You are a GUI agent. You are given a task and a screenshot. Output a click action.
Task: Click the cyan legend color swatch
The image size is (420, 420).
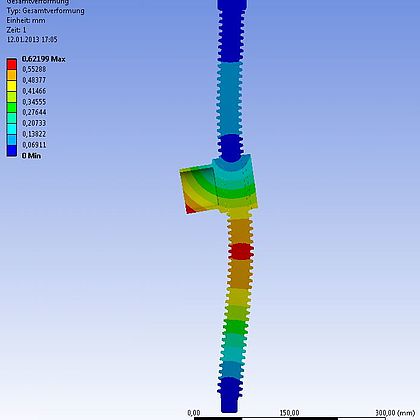pos(12,129)
